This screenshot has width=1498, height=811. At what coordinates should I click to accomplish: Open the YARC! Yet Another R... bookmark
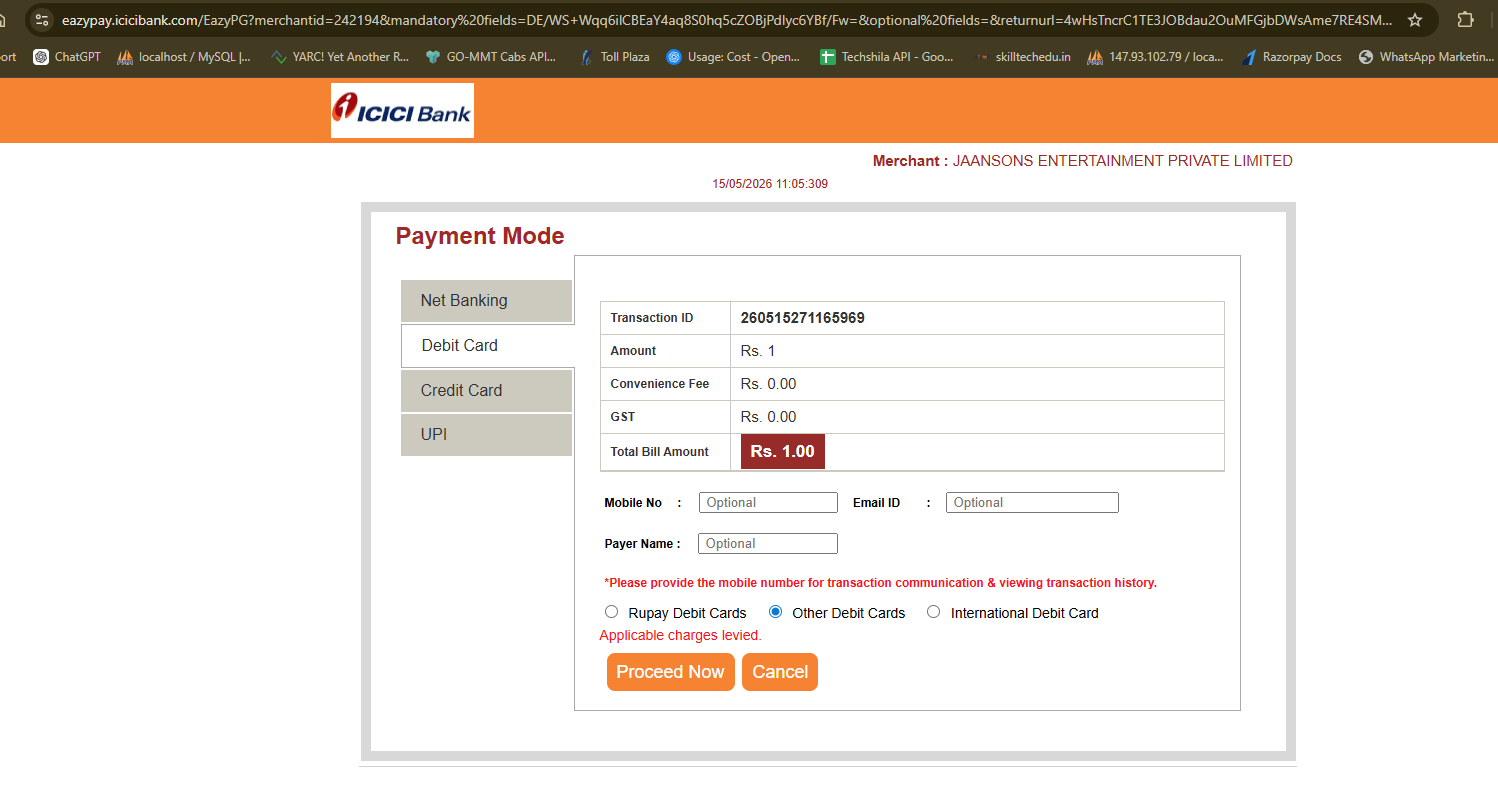tap(340, 57)
